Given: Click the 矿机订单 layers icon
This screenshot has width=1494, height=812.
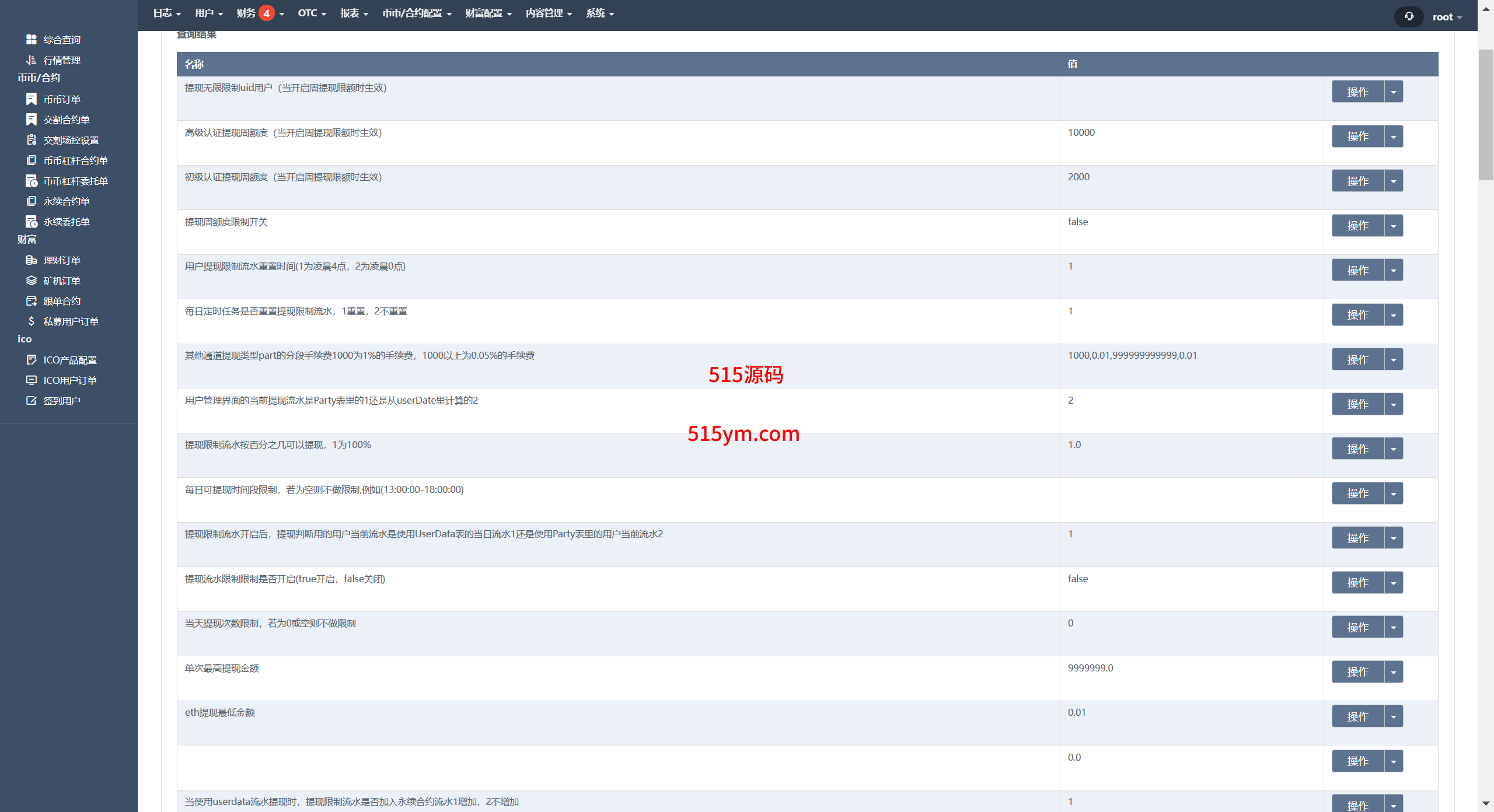Looking at the screenshot, I should (32, 281).
